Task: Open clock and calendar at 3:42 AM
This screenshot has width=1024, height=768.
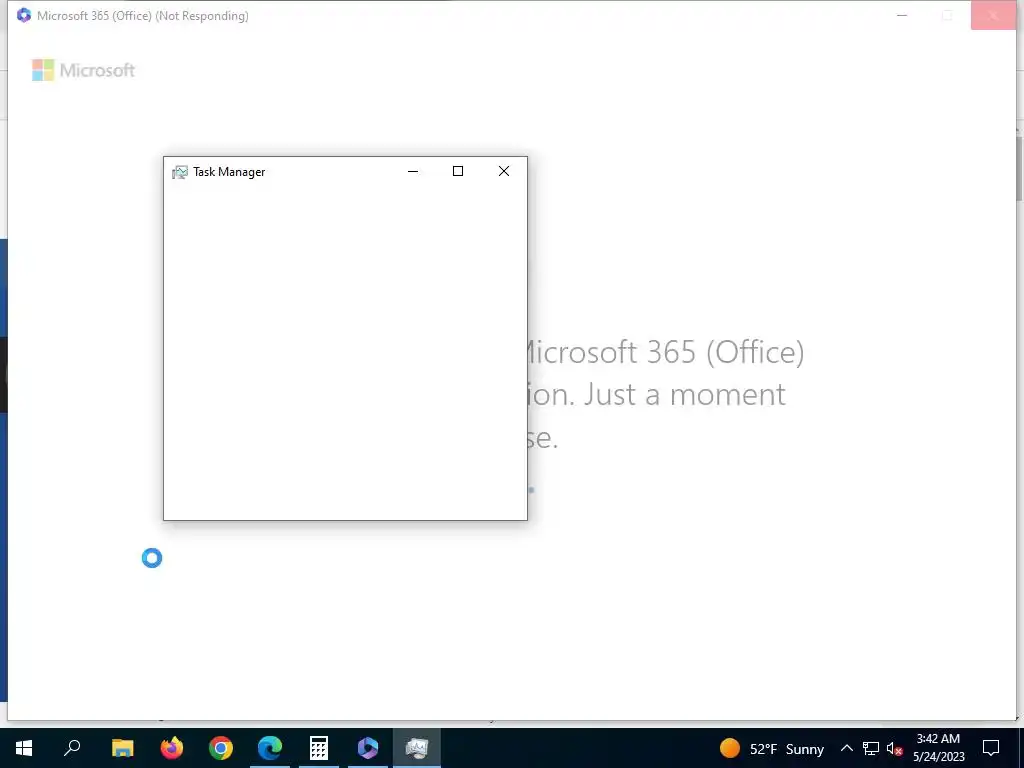Action: (938, 748)
